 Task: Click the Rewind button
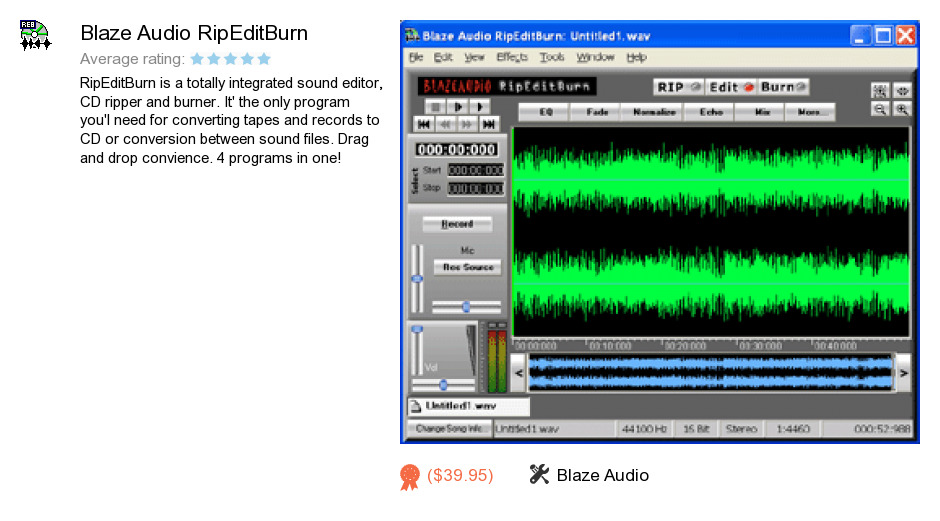[445, 125]
